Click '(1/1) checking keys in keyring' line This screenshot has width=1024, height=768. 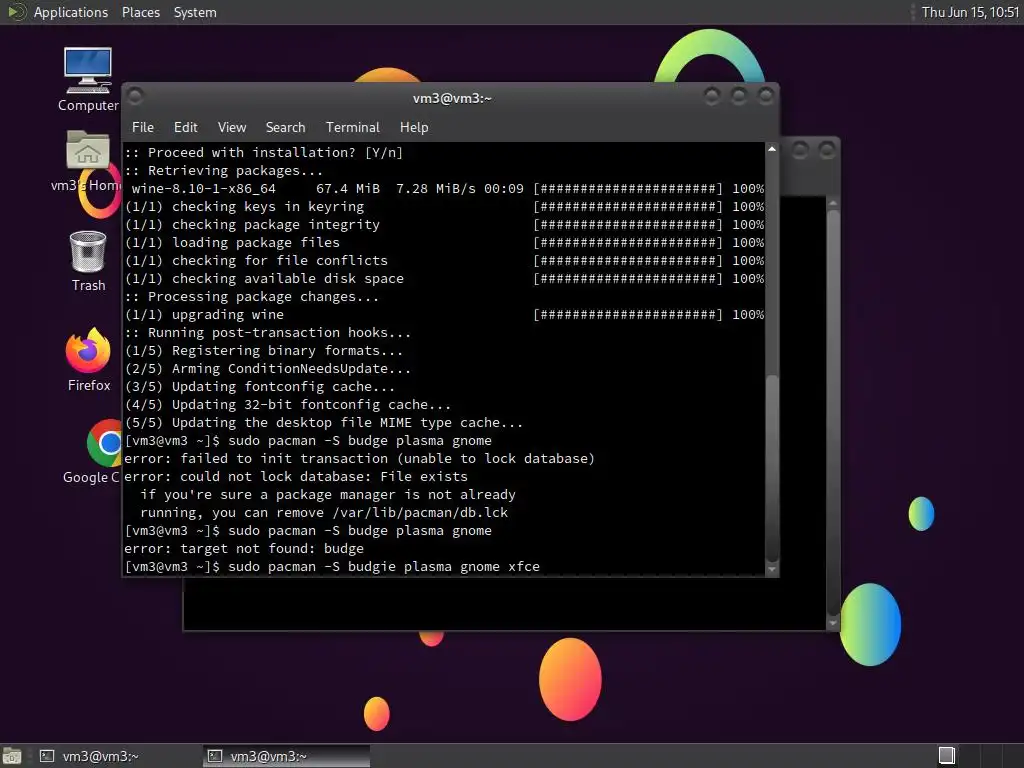point(244,206)
